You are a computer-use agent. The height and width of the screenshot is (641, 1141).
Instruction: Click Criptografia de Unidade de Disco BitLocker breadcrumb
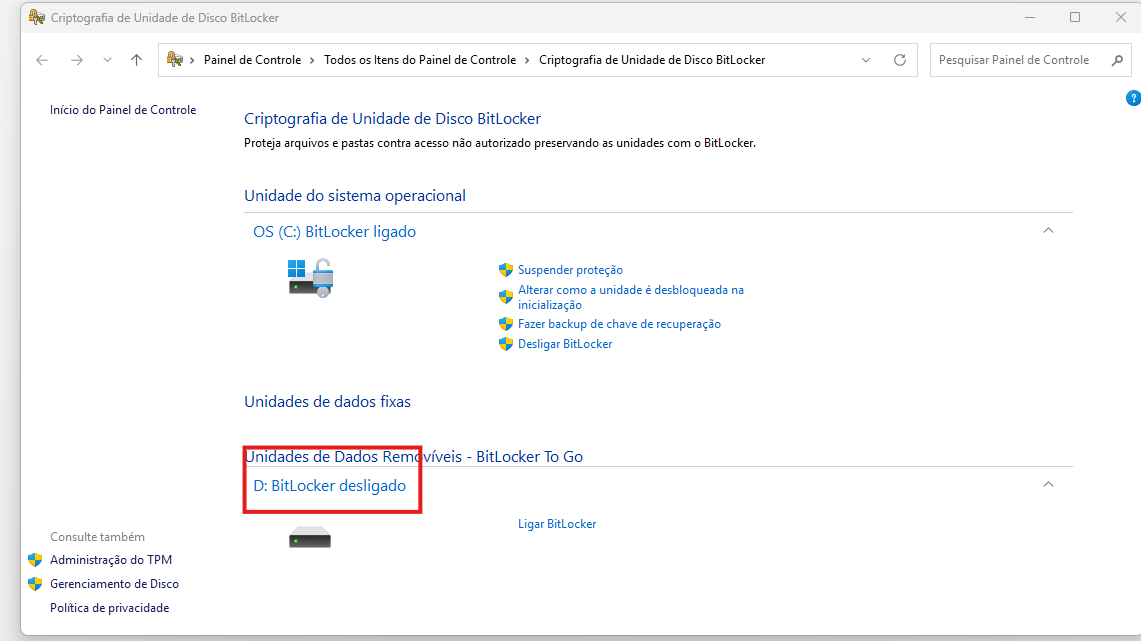[652, 60]
